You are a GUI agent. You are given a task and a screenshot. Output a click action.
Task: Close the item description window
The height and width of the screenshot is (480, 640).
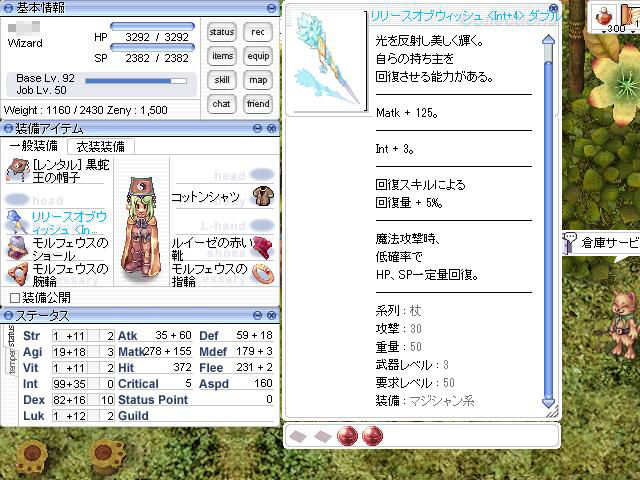(x=554, y=8)
